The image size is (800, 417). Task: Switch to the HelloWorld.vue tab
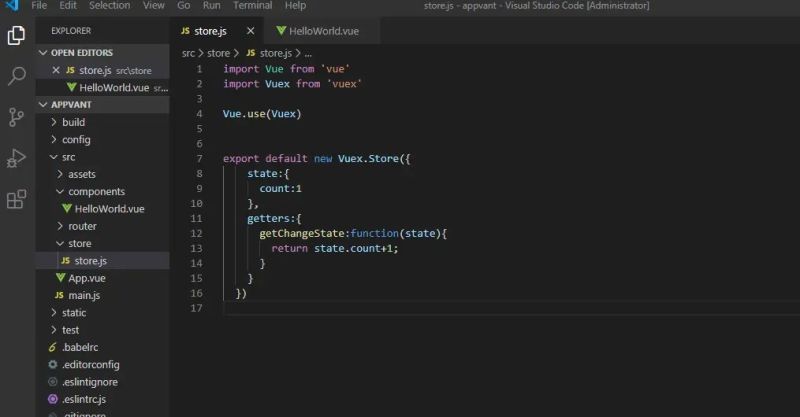tap(323, 31)
